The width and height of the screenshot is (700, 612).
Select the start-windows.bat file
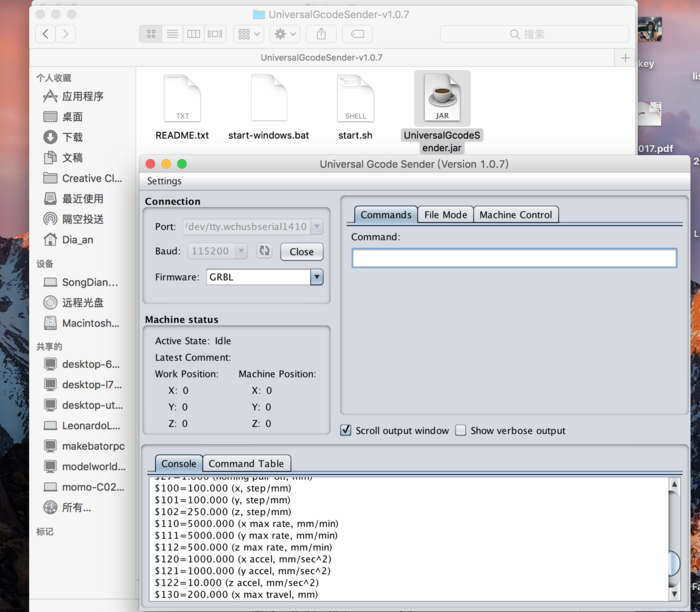(x=269, y=107)
